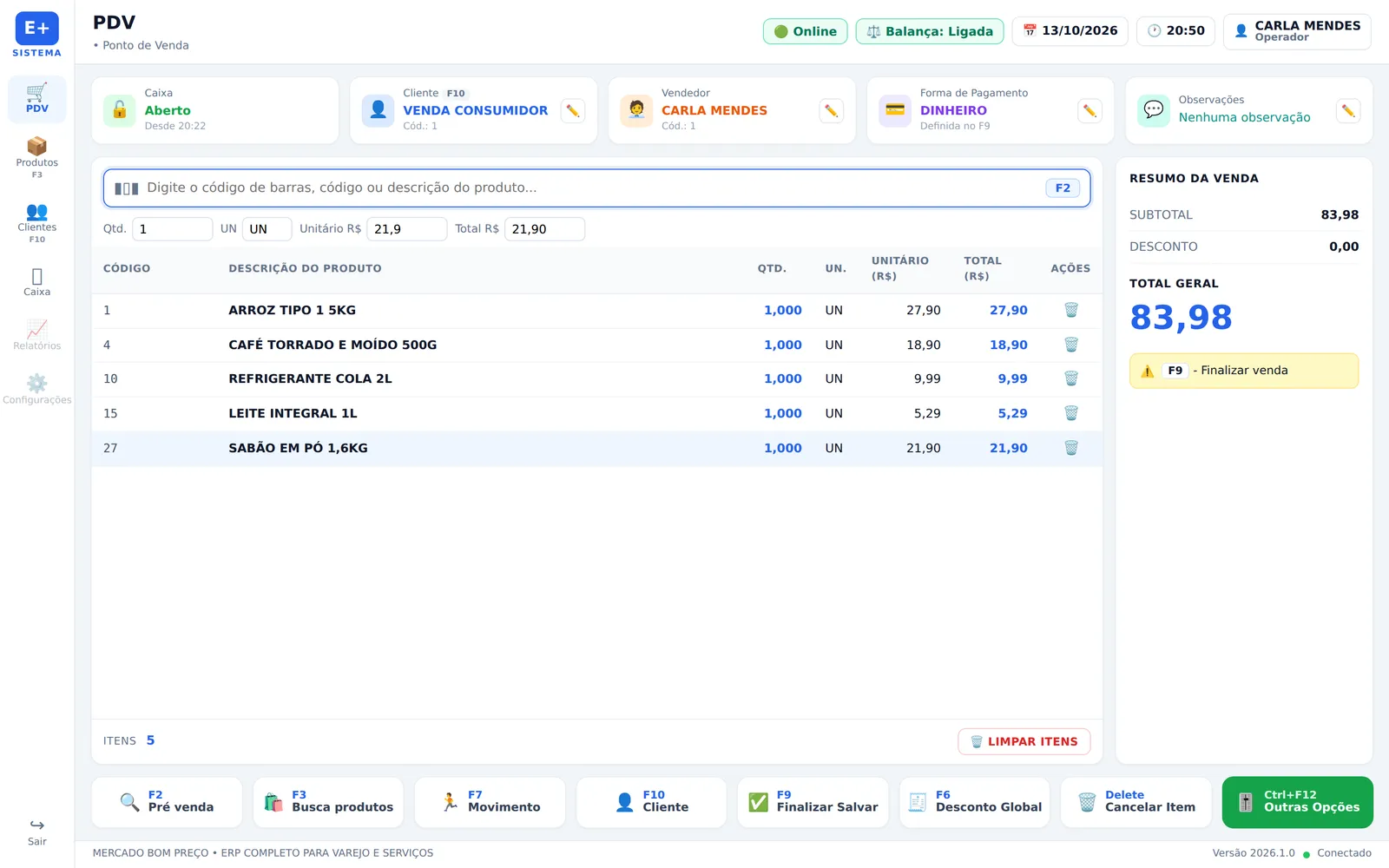
Task: Remove SABÃO EM PÓ 1,6KG with trash icon
Action: point(1070,448)
